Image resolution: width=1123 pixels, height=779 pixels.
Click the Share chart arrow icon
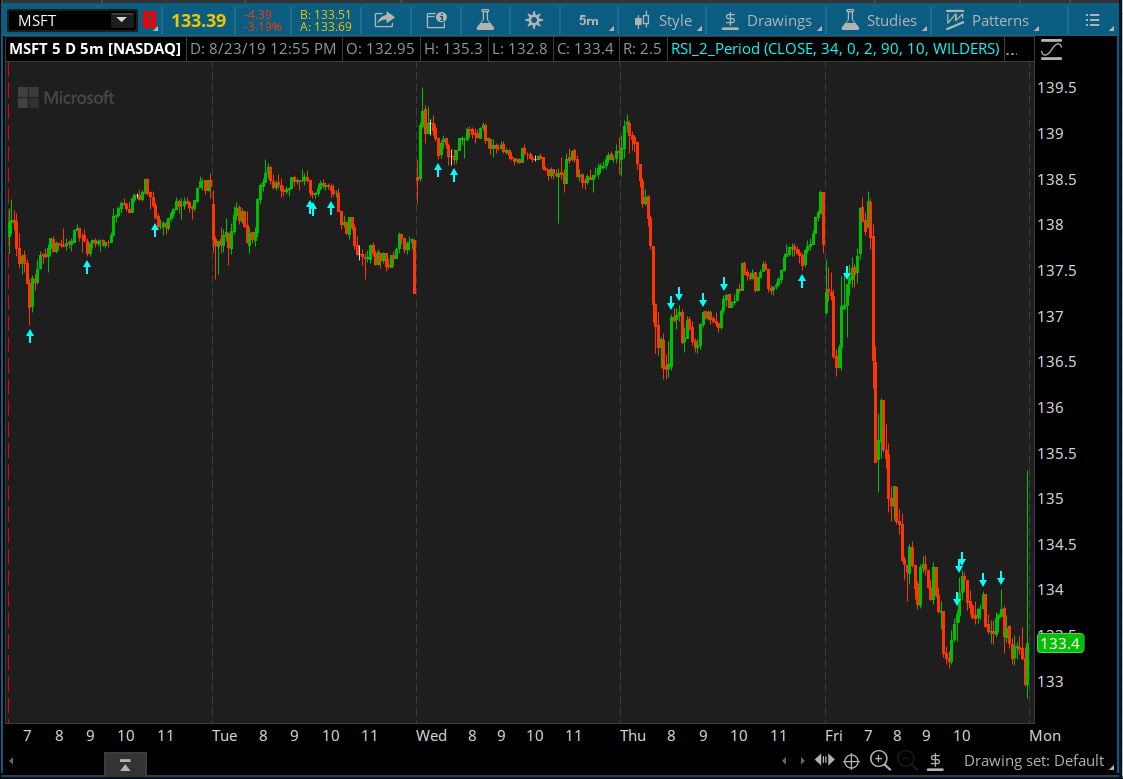tap(384, 20)
